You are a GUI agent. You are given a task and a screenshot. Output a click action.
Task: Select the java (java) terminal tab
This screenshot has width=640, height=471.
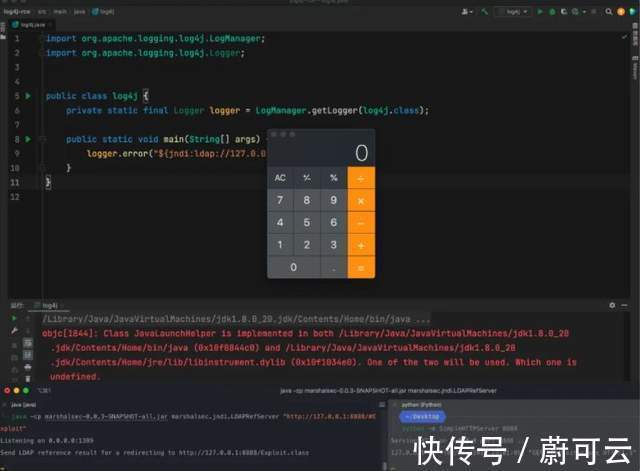pos(23,405)
